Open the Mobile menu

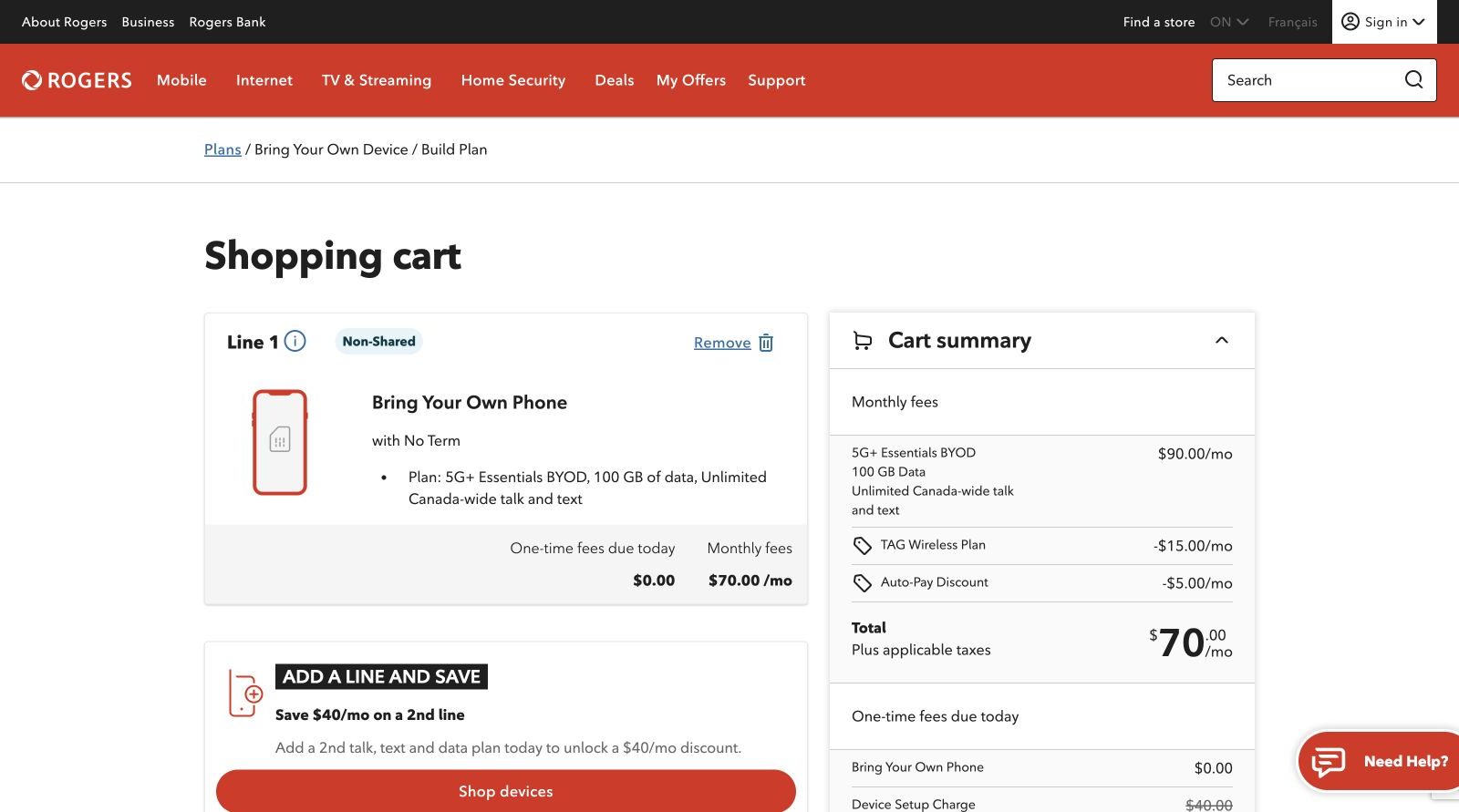point(181,80)
